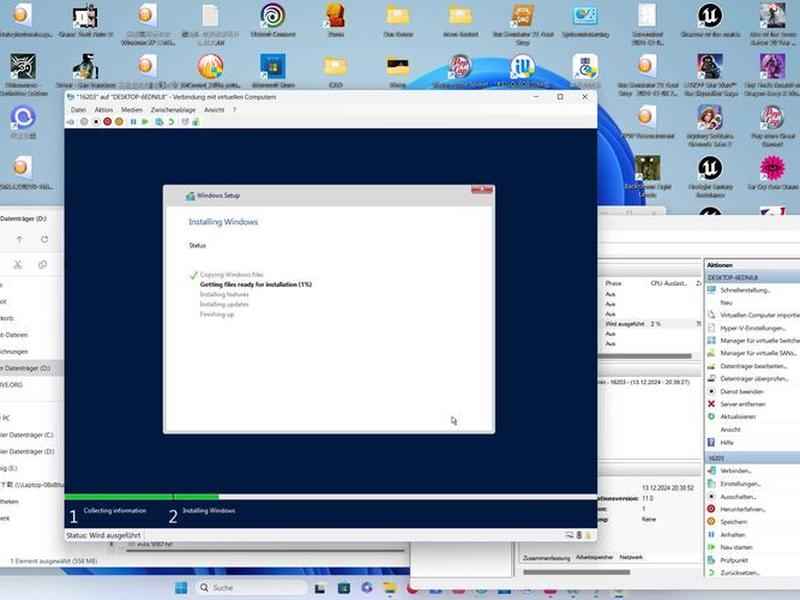Screen dimensions: 800x600
Task: Click Dienst beenden action
Action: click(741, 392)
